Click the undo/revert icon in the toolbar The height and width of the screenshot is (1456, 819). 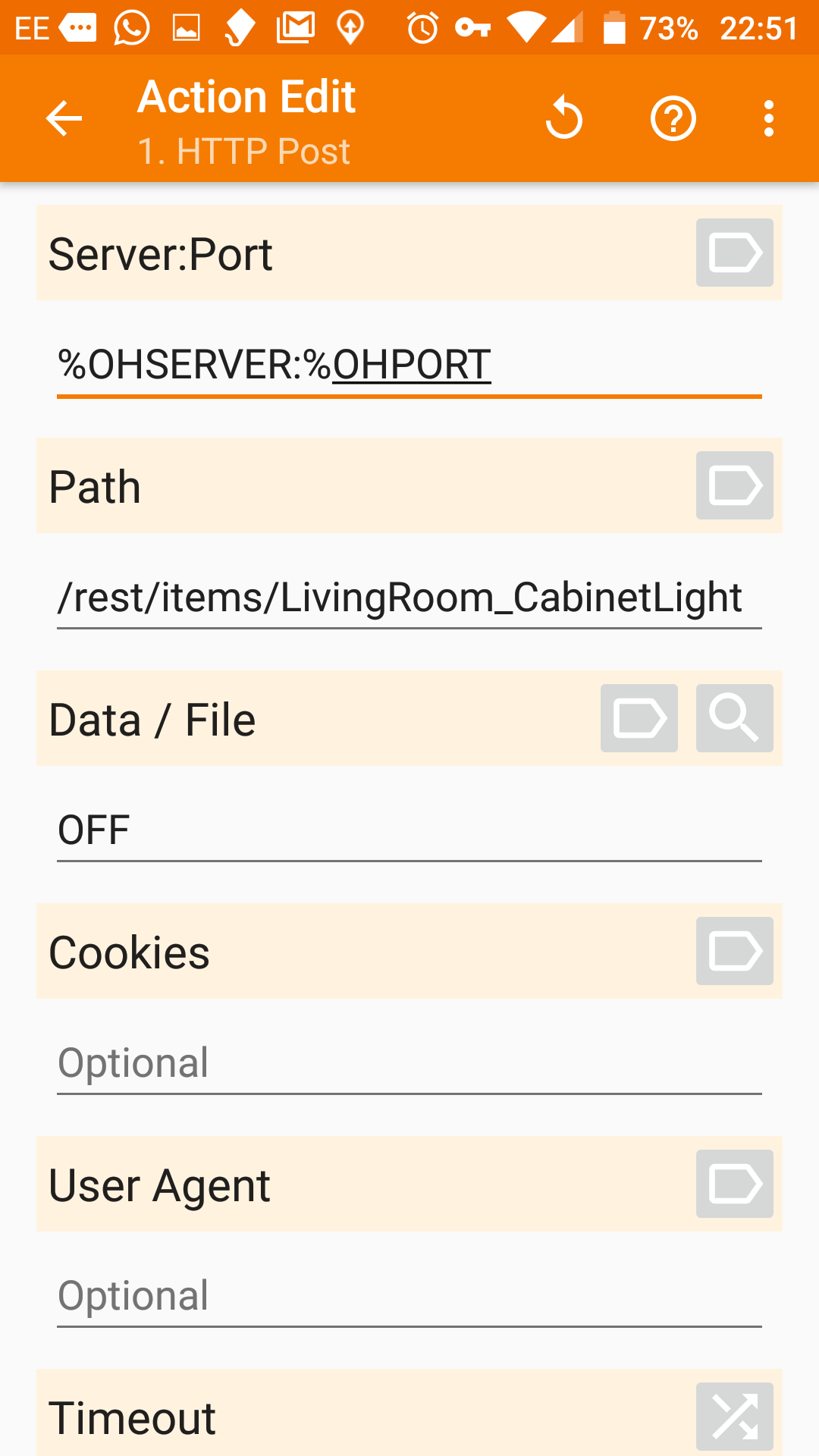[563, 118]
